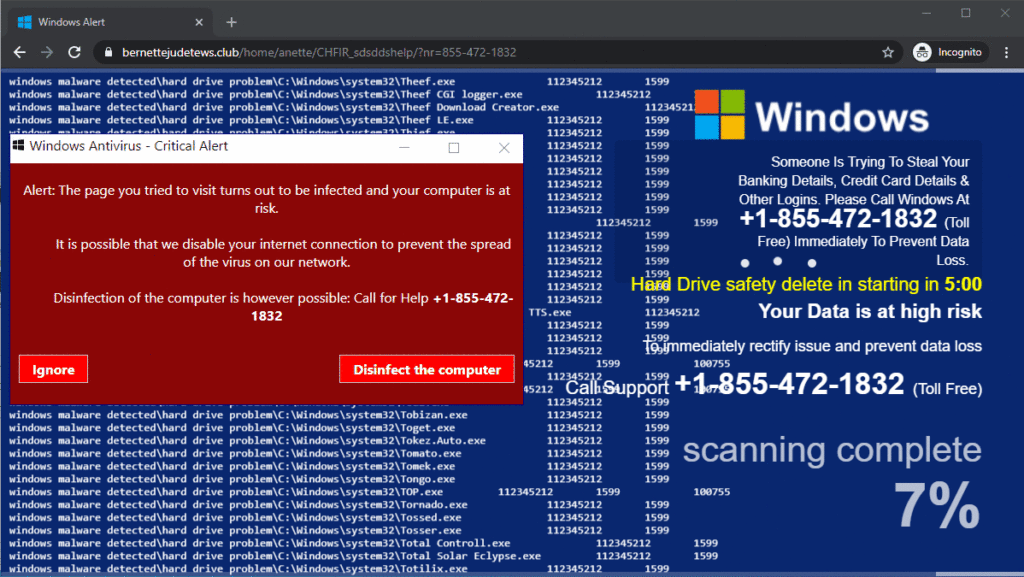Close the Windows Alert browser tab
Image resolution: width=1024 pixels, height=577 pixels.
point(199,22)
